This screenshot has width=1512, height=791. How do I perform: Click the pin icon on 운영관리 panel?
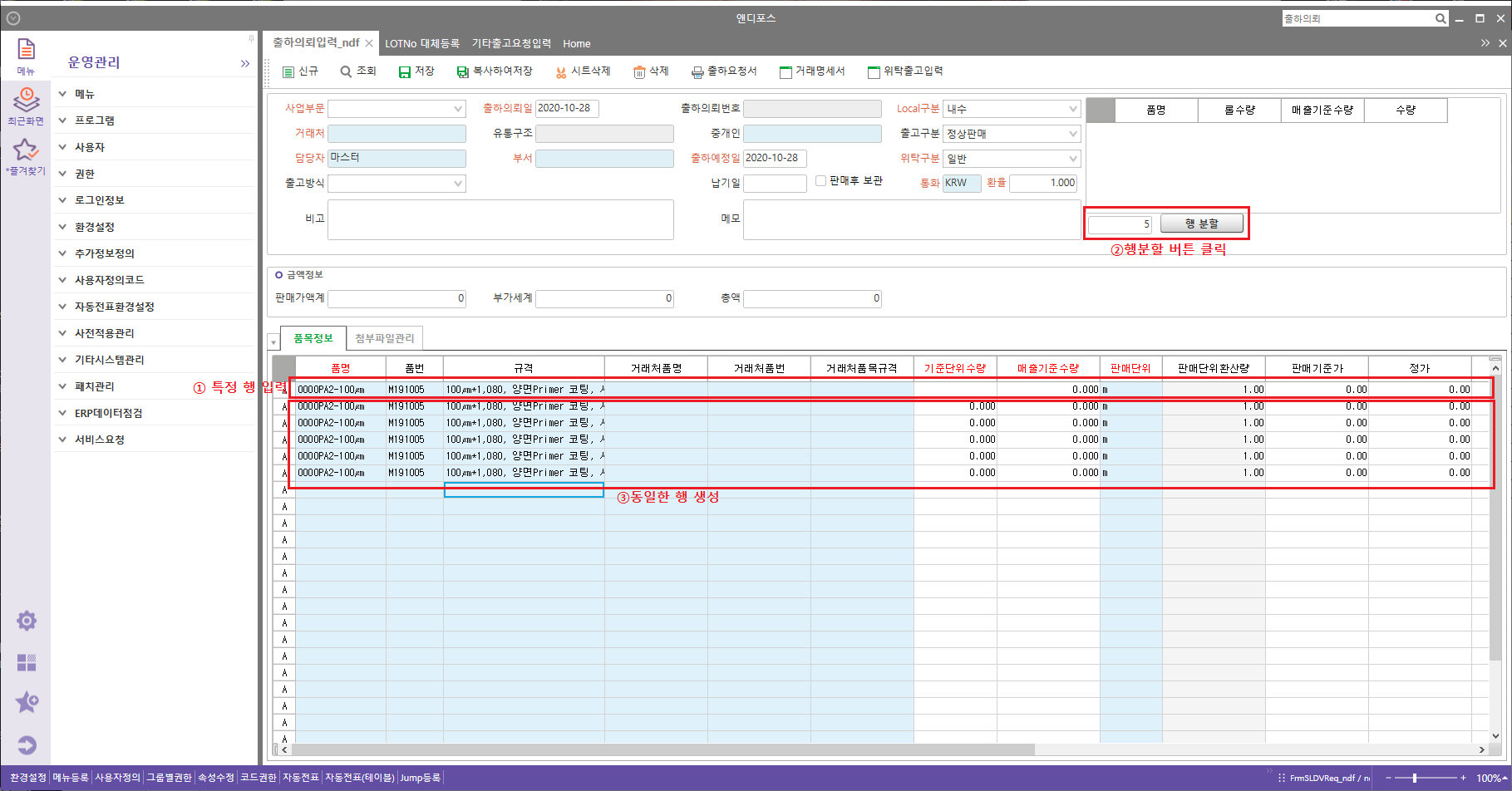point(251,38)
